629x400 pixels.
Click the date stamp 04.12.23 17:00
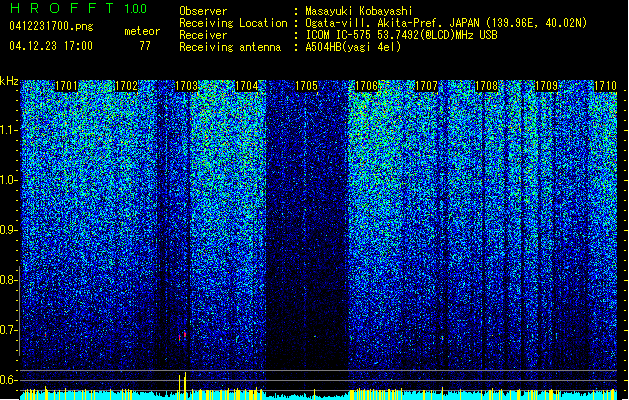click(51, 46)
